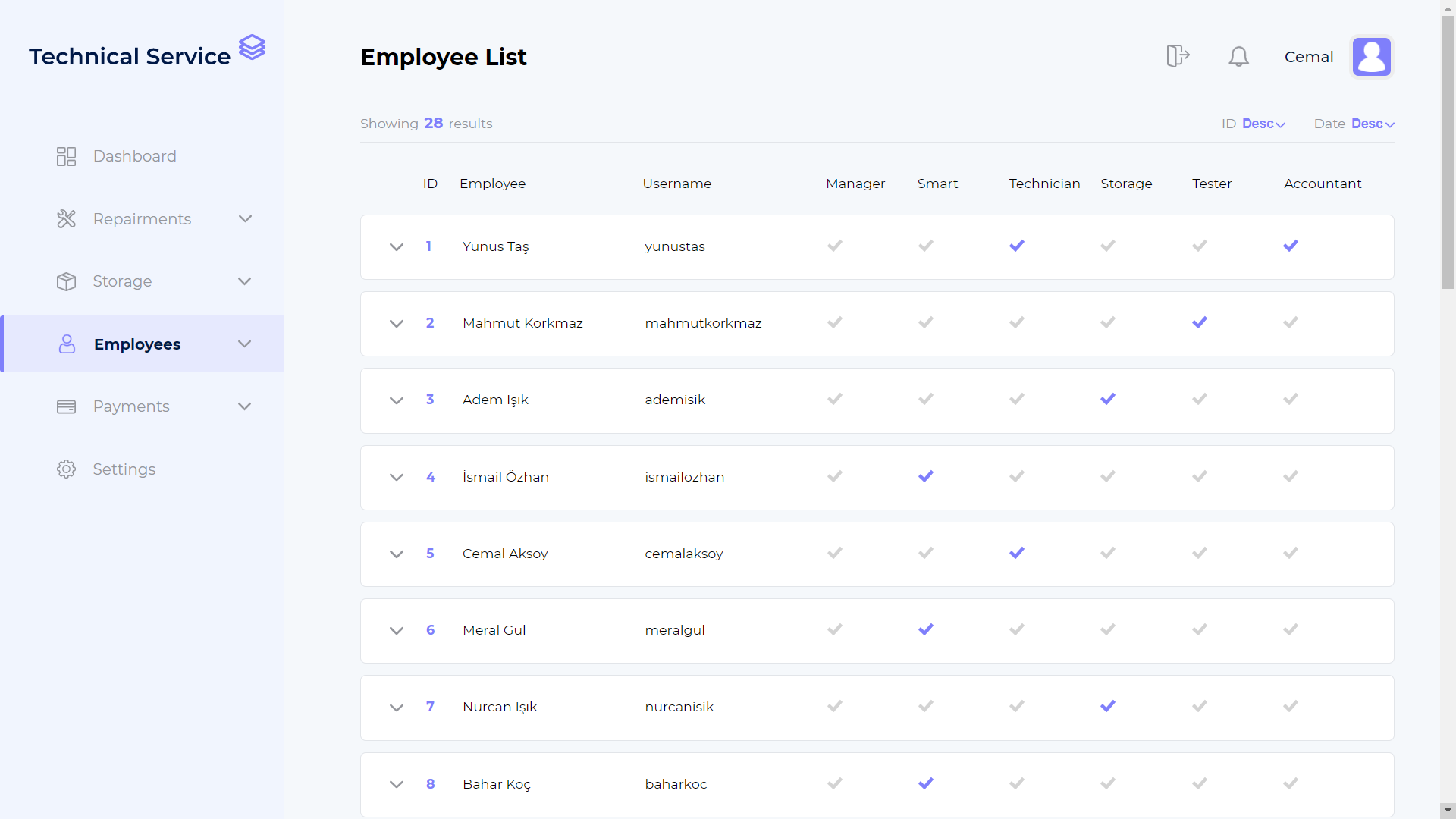Image resolution: width=1456 pixels, height=819 pixels.
Task: Toggle Accountant role for Adem Işık
Action: click(1291, 399)
